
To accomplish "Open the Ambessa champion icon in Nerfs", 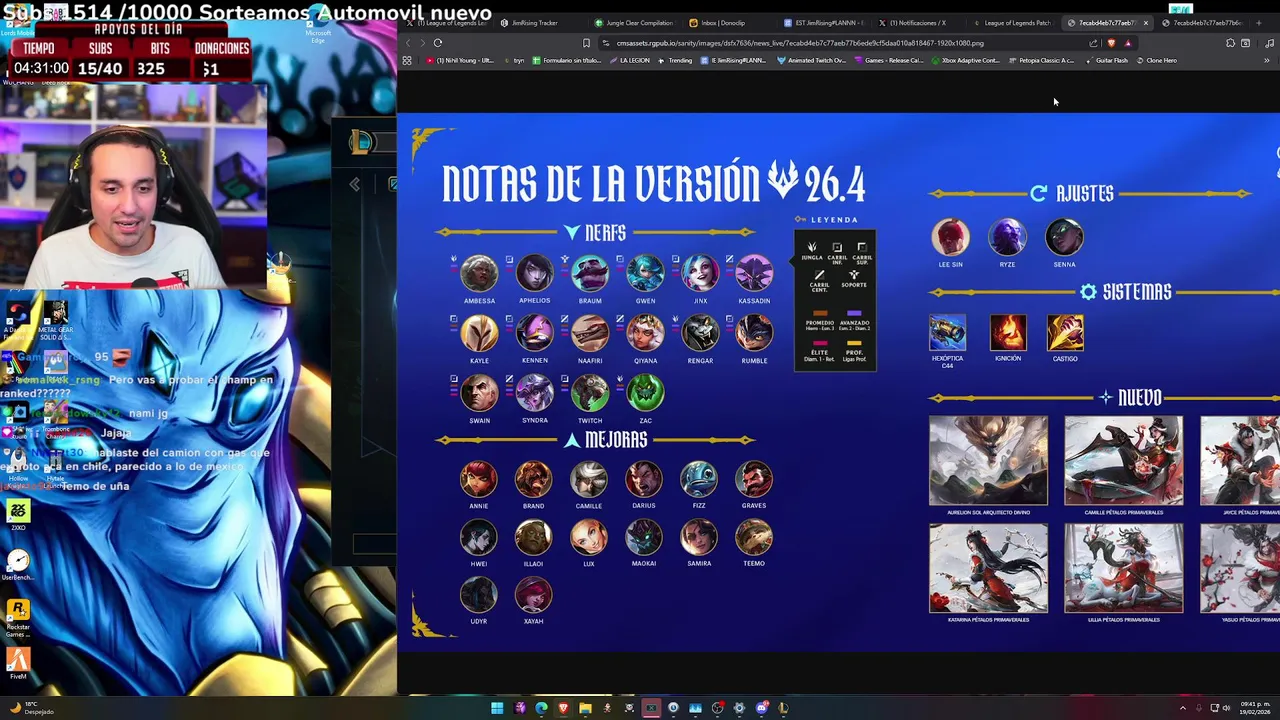I will (x=479, y=273).
